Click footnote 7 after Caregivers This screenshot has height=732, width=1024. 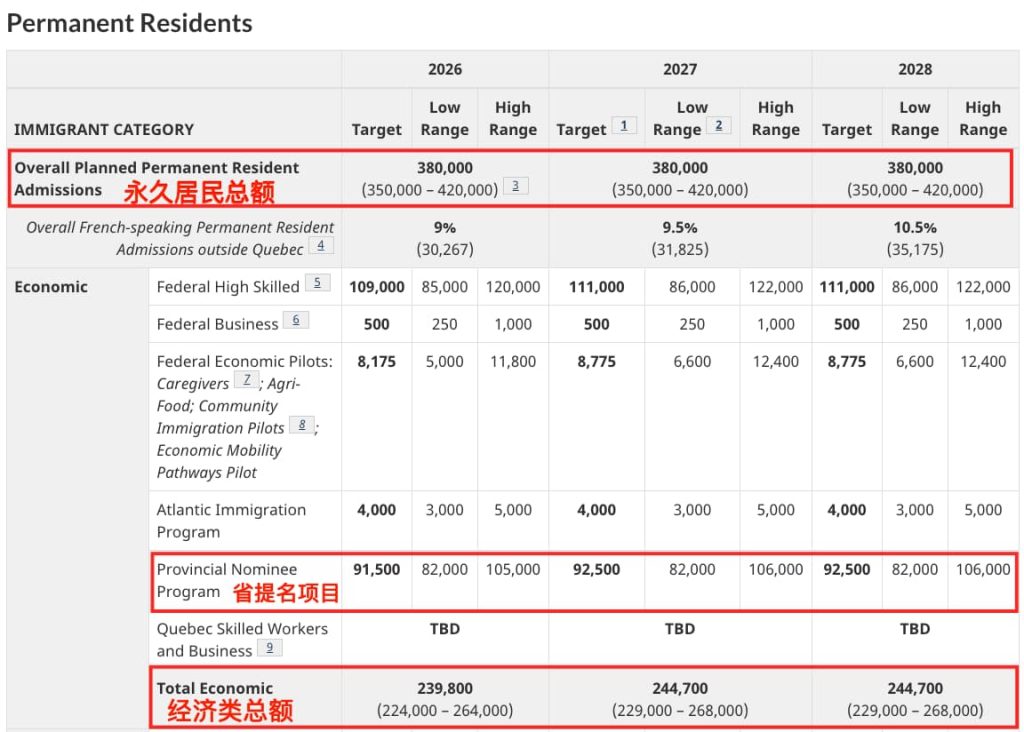(246, 380)
